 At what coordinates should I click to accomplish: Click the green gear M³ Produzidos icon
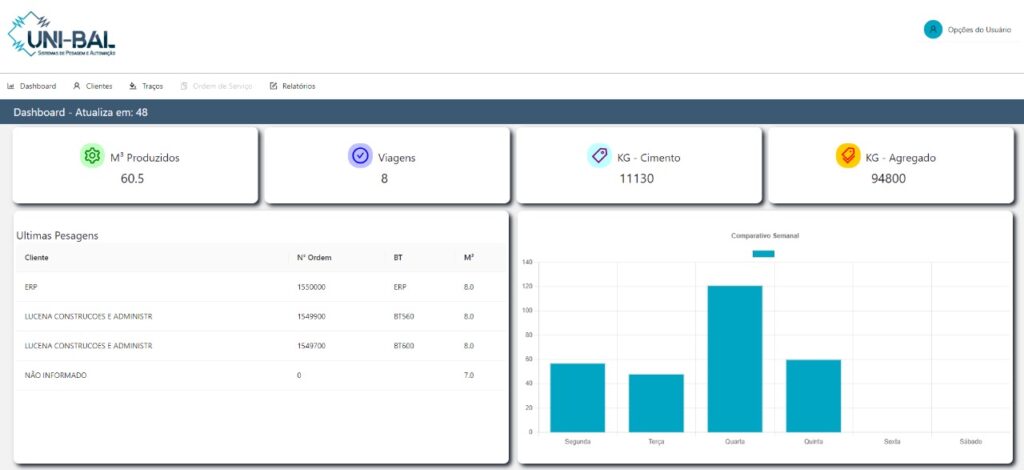[92, 156]
